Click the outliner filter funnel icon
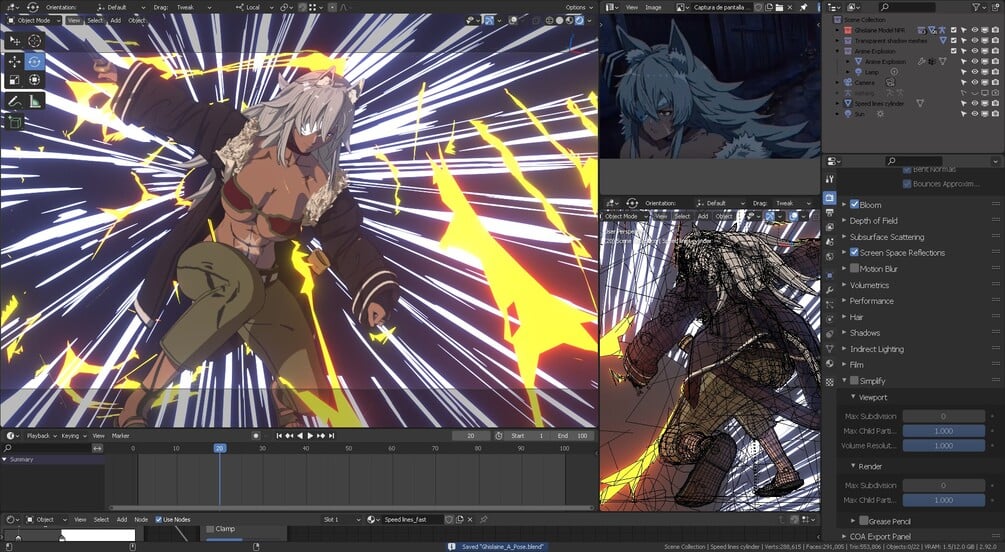 977,7
